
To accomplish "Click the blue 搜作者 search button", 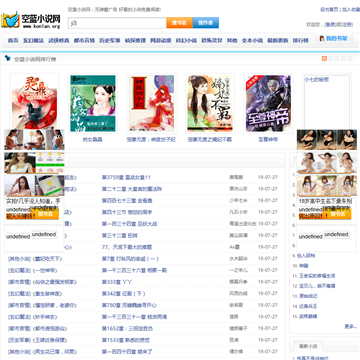I will 206,23.
